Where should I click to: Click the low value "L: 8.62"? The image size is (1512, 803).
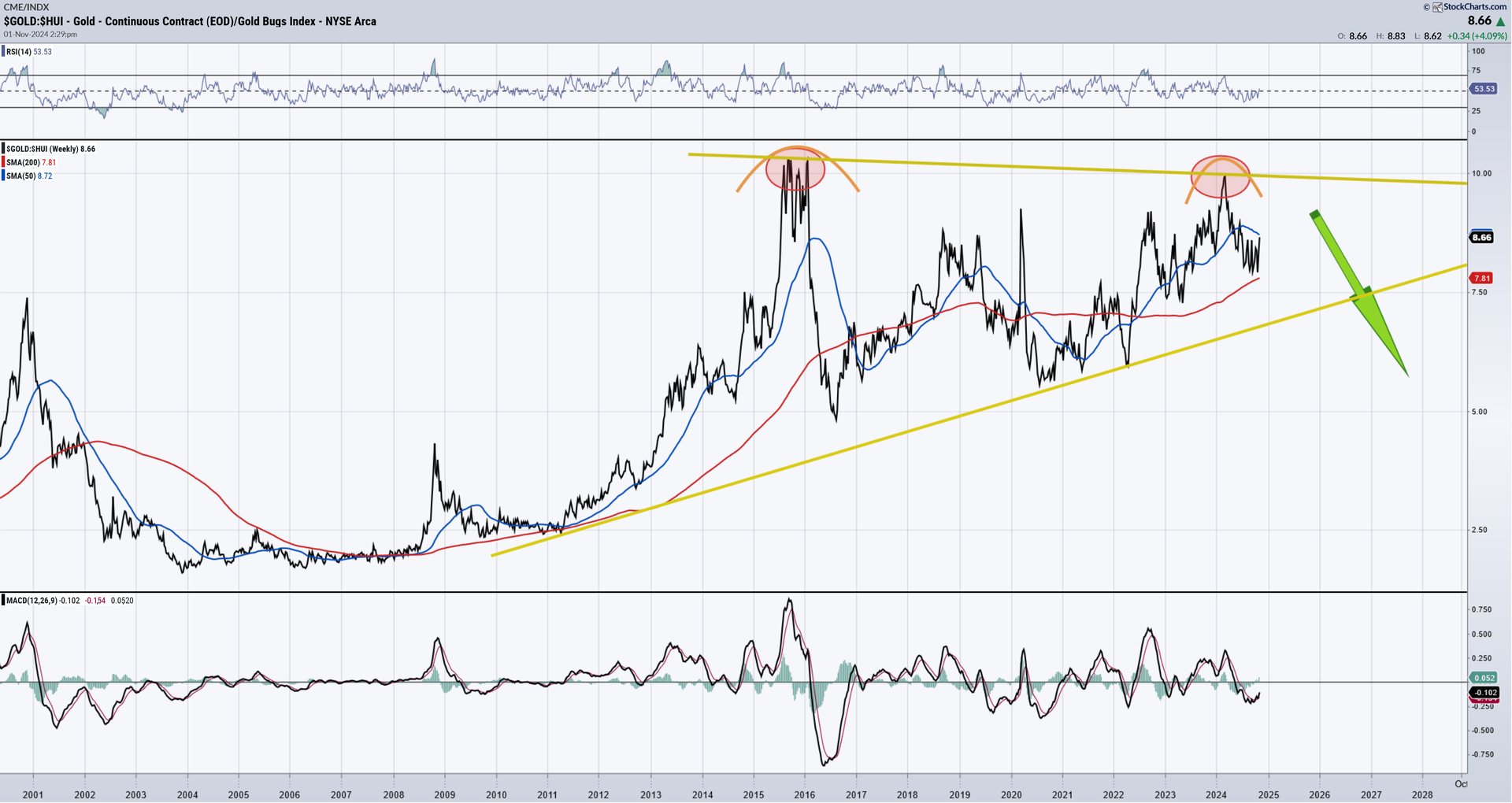(x=1428, y=36)
